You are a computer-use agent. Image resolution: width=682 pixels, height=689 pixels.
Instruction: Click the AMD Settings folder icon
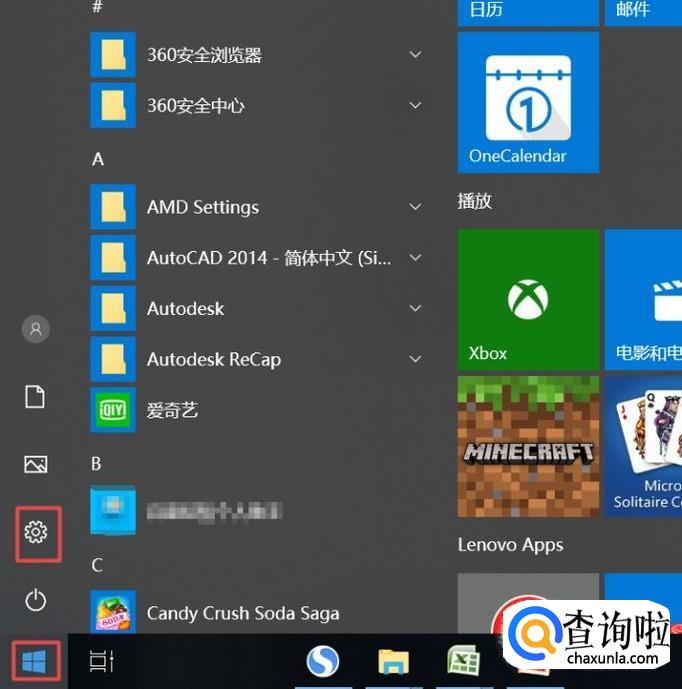point(113,207)
